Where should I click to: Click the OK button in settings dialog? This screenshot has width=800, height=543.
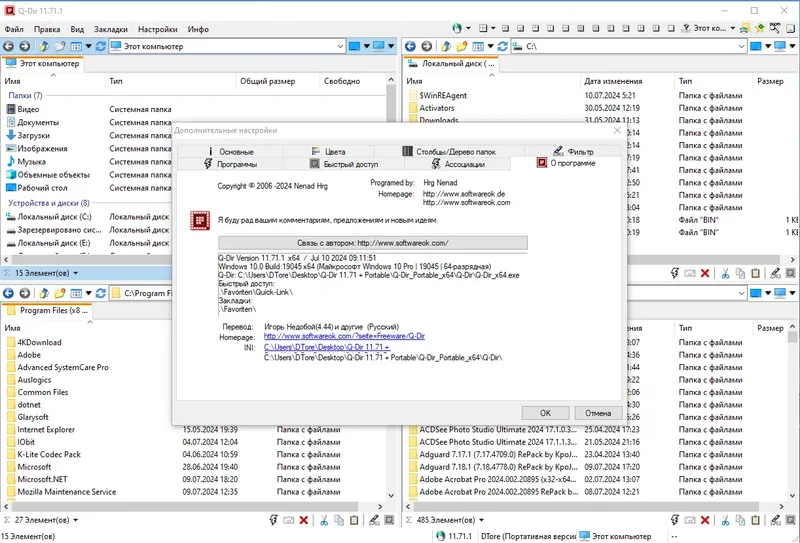[545, 413]
